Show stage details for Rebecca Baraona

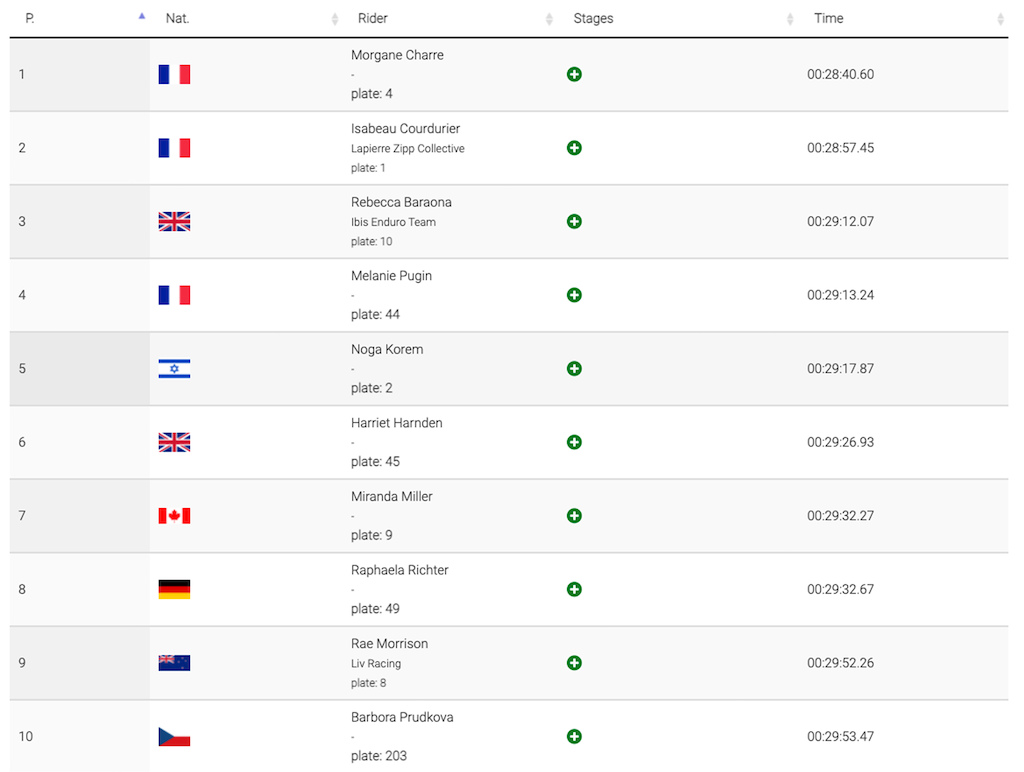tap(574, 221)
